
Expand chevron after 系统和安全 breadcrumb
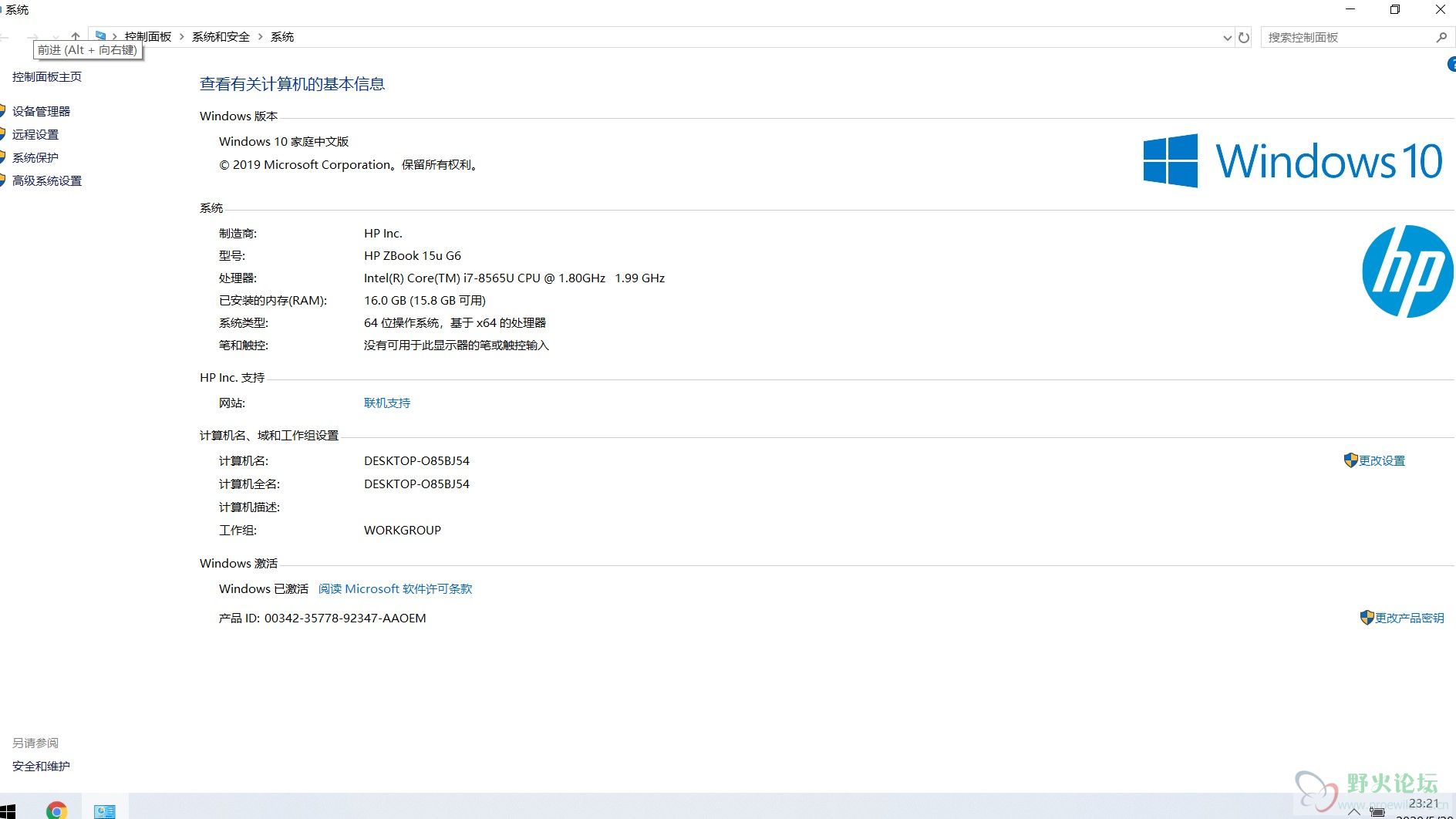[261, 36]
